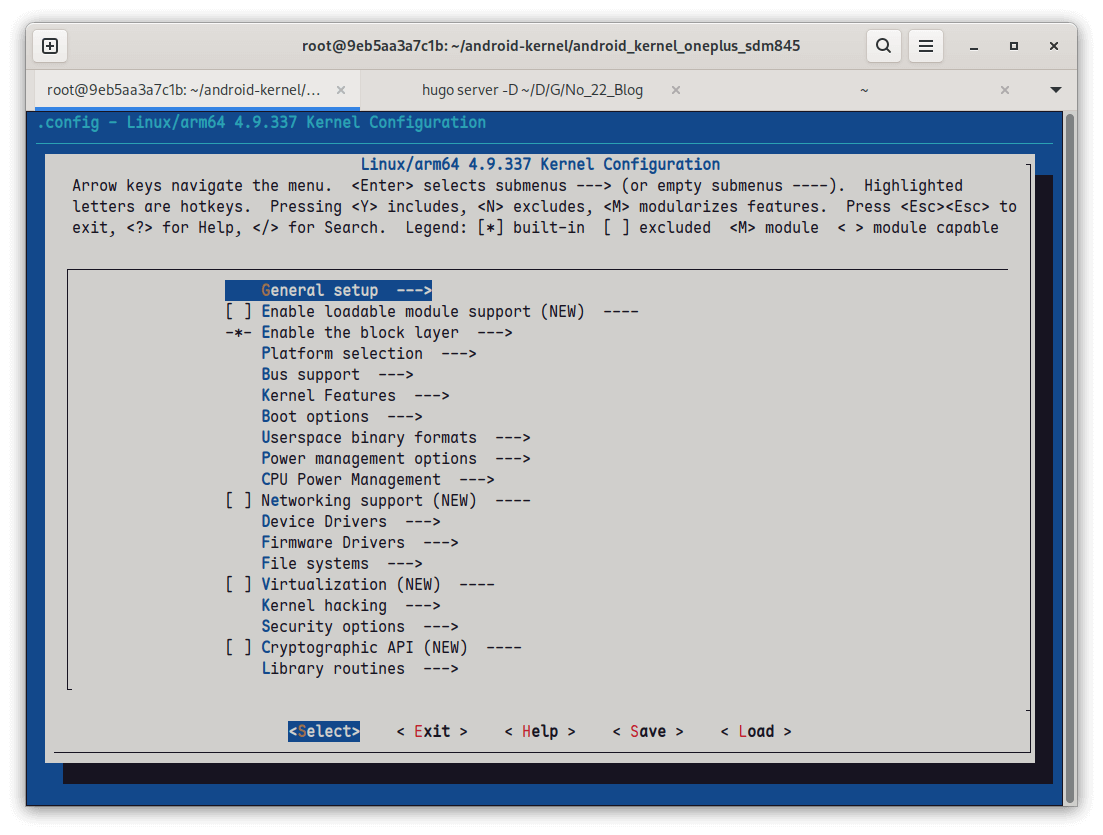Screen dimensions: 1103x835
Task: Open the tab list dropdown arrow
Action: point(1055,90)
